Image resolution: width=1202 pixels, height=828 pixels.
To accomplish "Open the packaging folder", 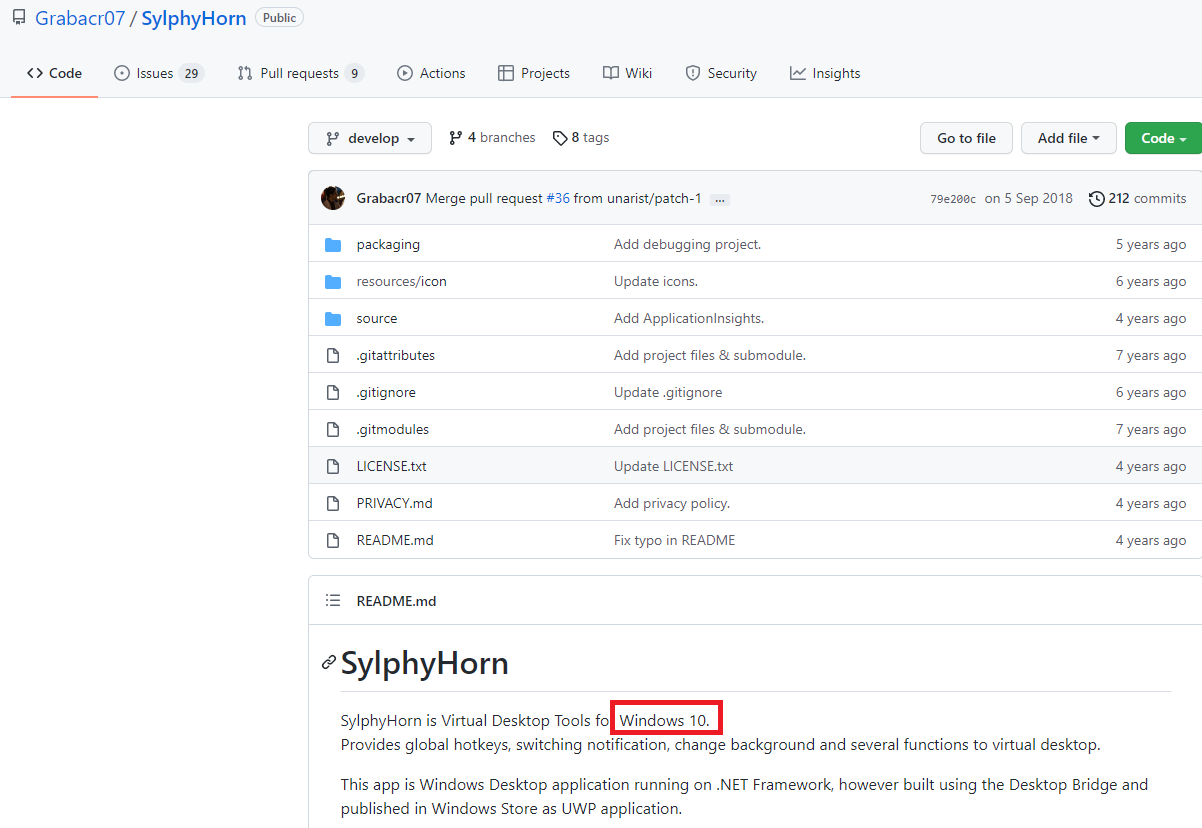I will 388,244.
